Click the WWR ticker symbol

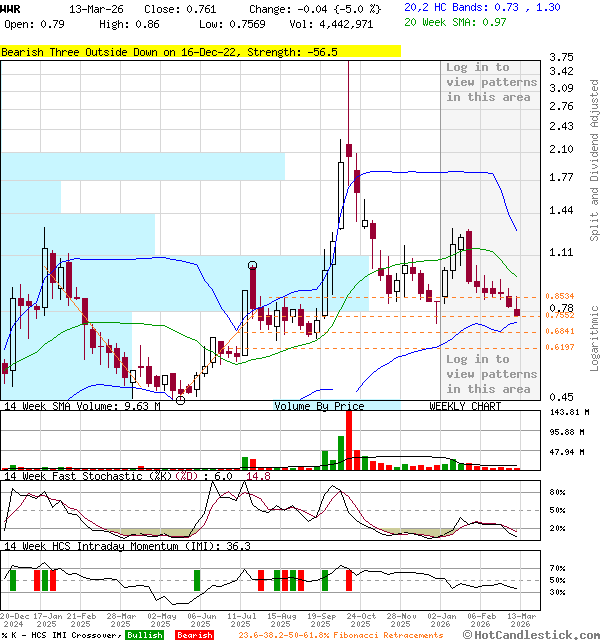click(x=11, y=8)
